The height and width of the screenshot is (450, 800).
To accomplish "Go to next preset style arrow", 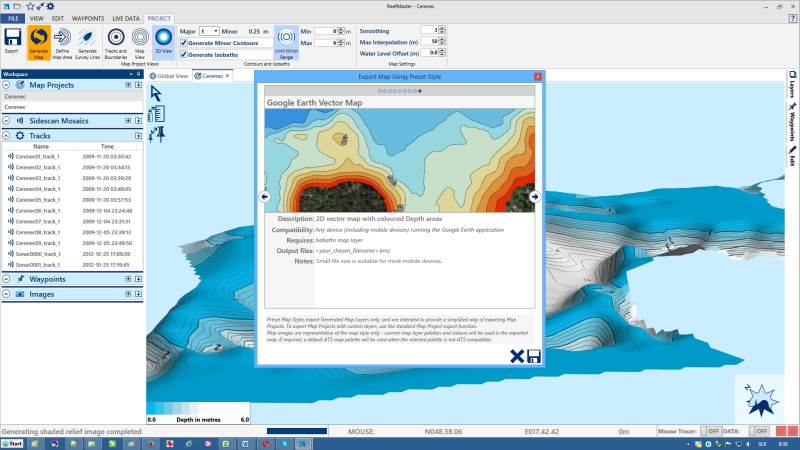I will pyautogui.click(x=535, y=197).
